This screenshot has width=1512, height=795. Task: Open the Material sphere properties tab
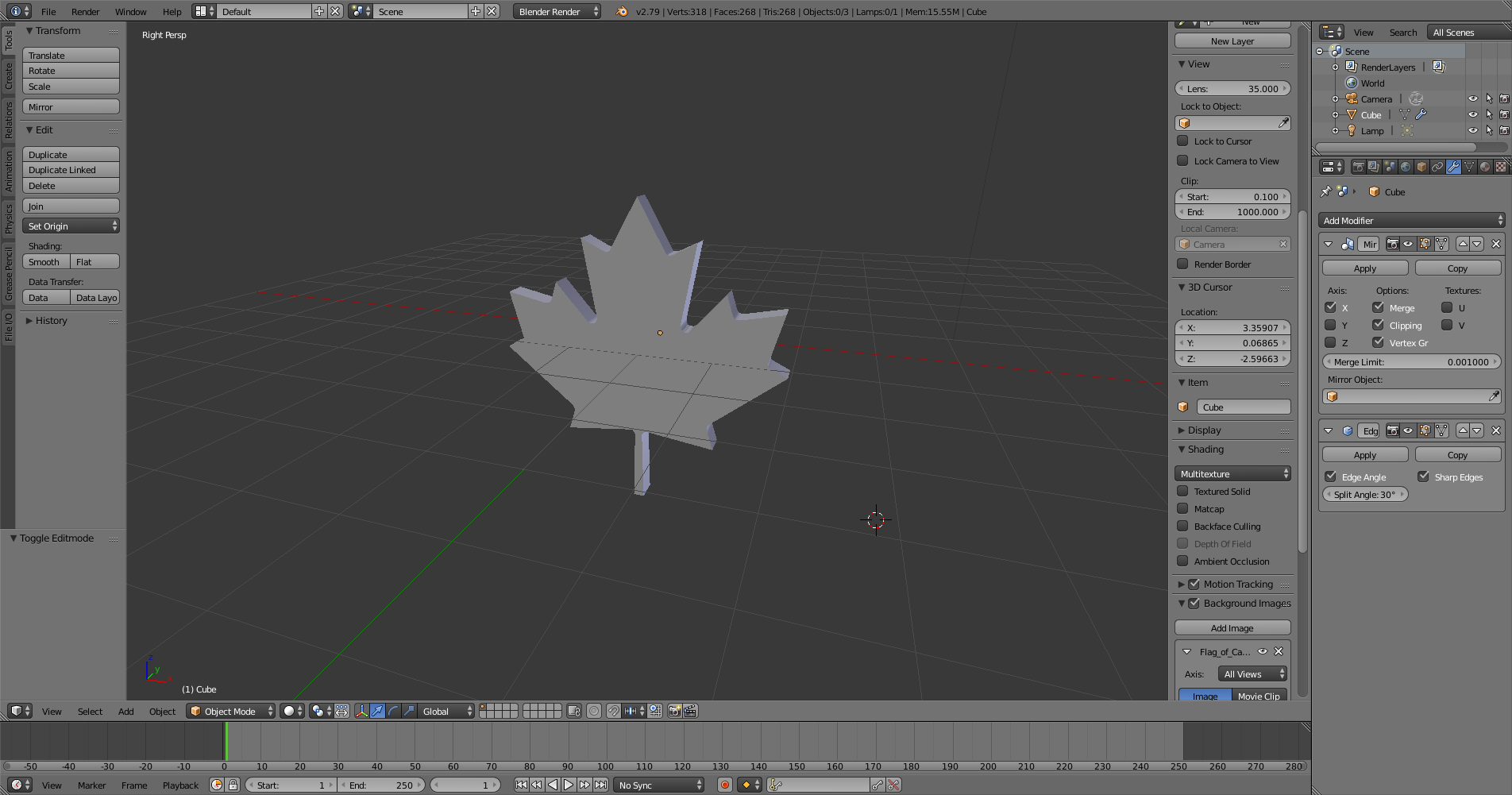click(x=1485, y=167)
